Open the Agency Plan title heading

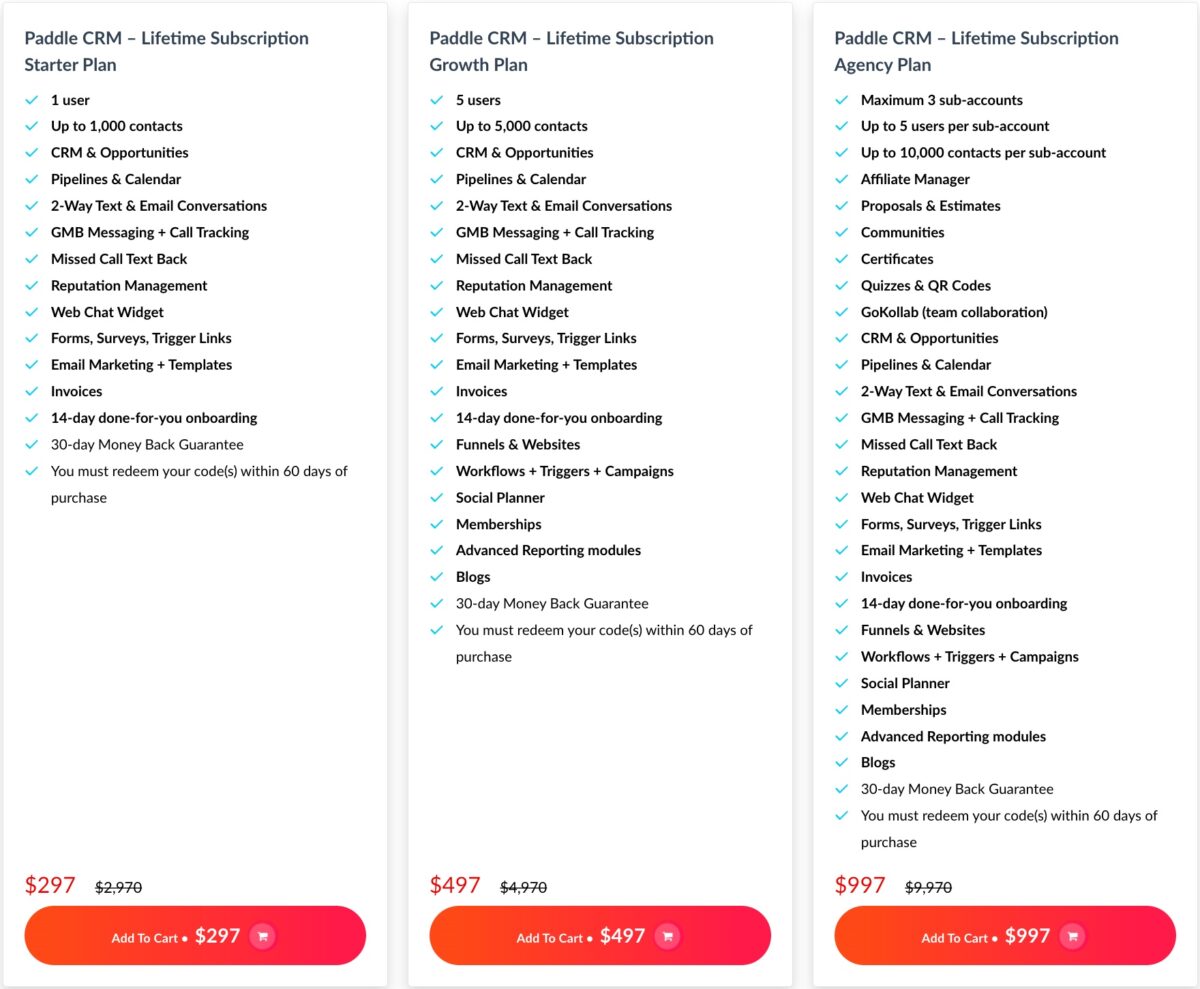point(977,51)
